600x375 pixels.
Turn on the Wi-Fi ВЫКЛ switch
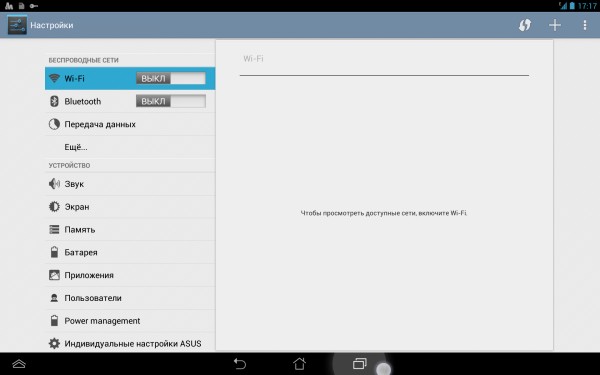171,78
